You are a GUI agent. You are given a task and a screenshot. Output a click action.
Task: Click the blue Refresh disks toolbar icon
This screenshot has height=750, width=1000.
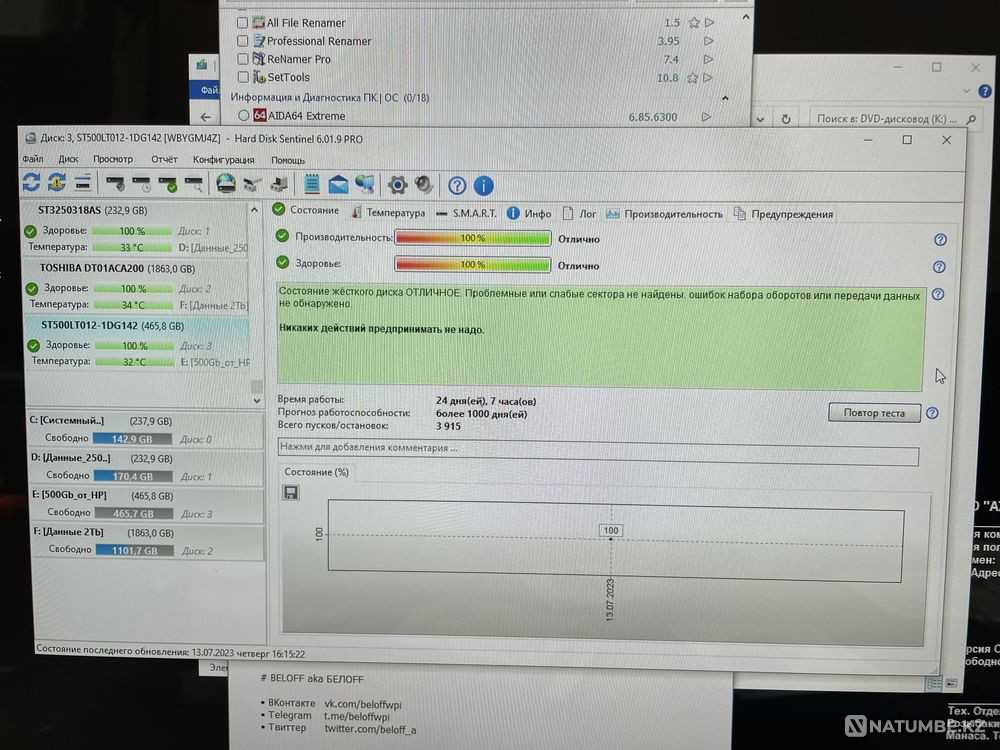(x=31, y=182)
